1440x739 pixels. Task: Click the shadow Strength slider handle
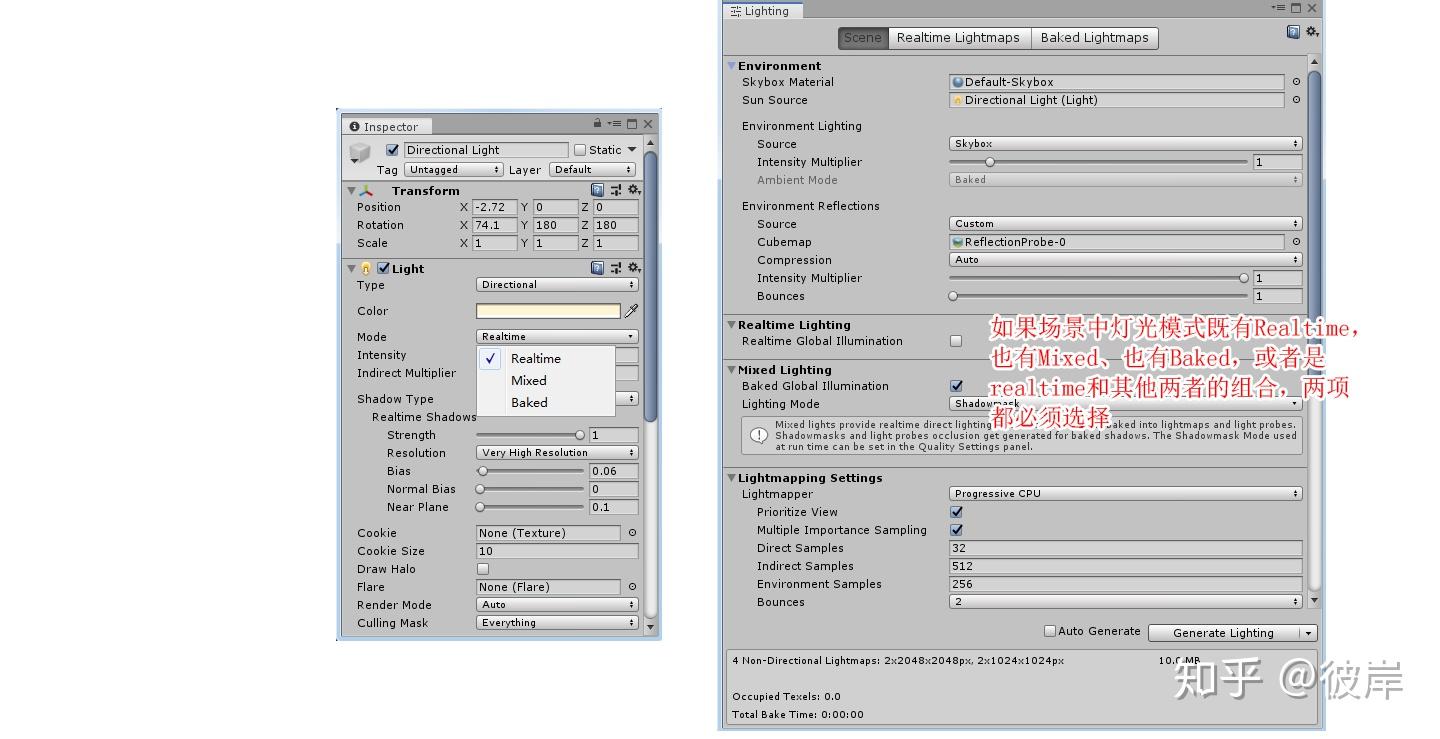(579, 435)
